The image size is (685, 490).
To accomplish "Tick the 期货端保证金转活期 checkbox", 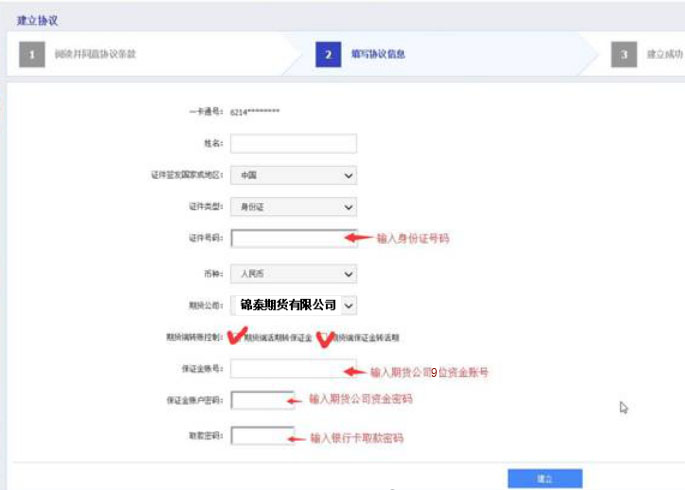I will pos(324,337).
